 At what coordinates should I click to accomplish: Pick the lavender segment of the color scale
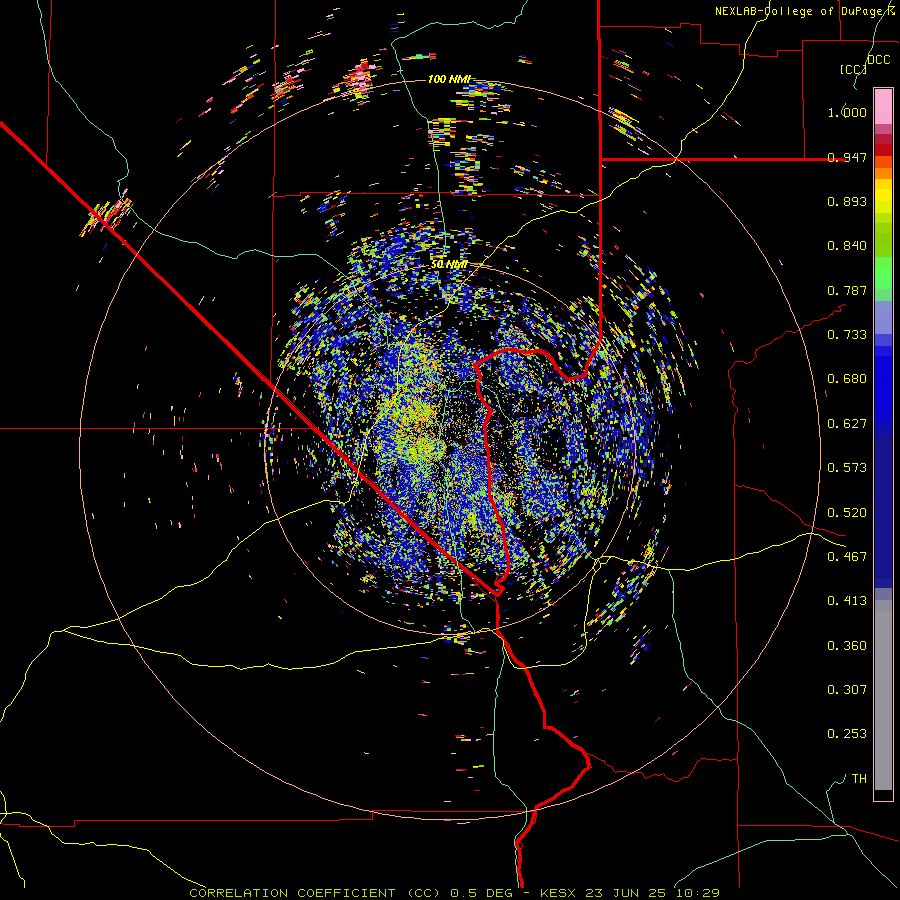tap(883, 317)
